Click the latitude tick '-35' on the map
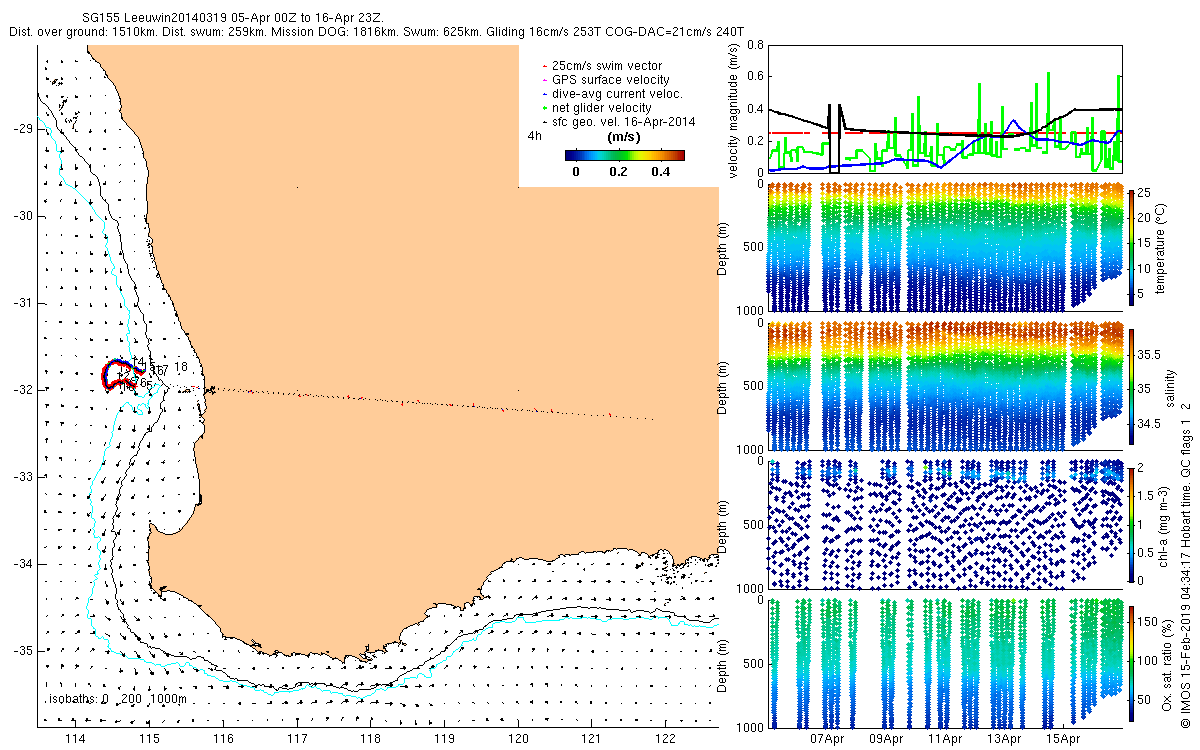 23,651
